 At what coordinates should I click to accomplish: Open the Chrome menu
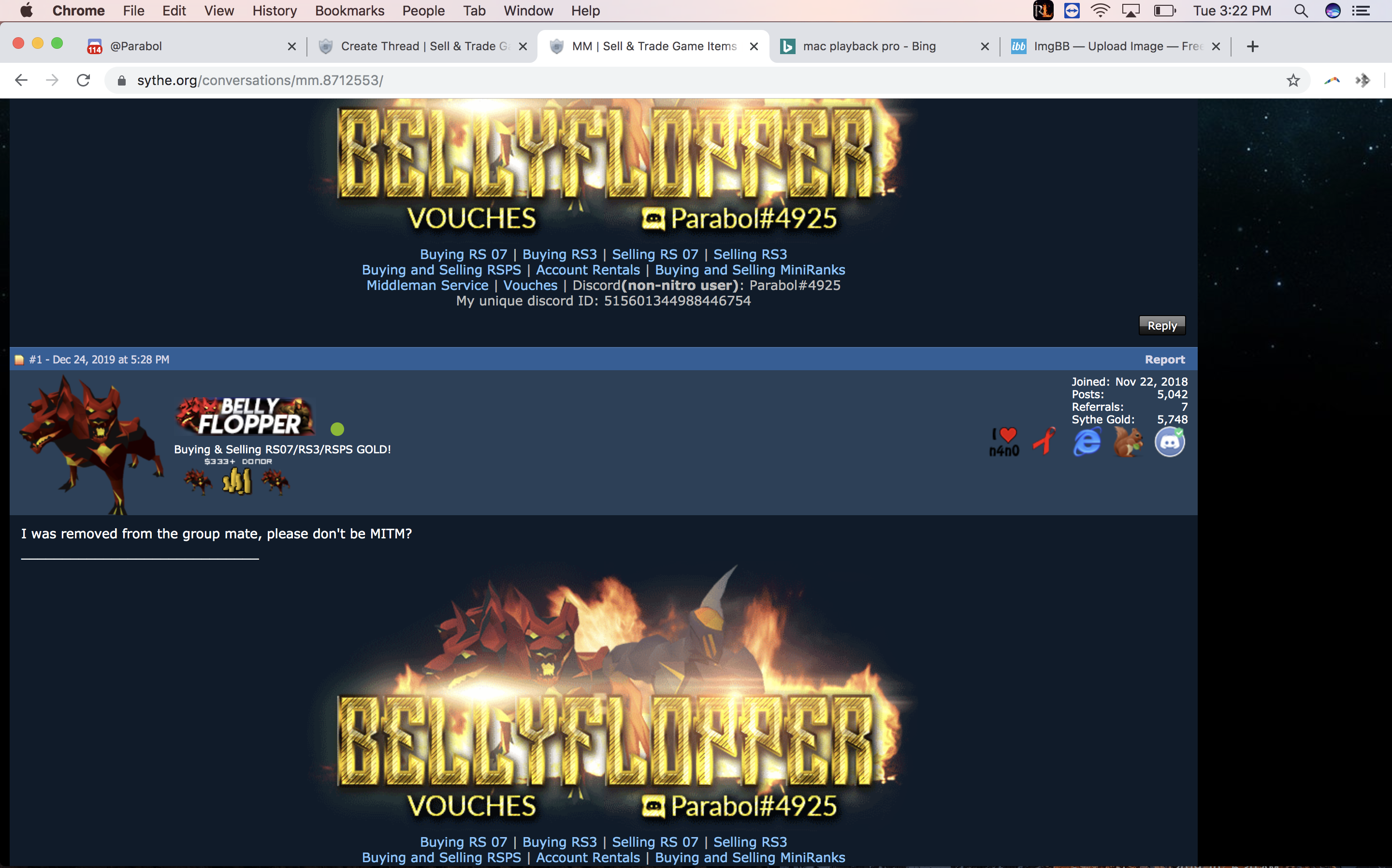[79, 11]
